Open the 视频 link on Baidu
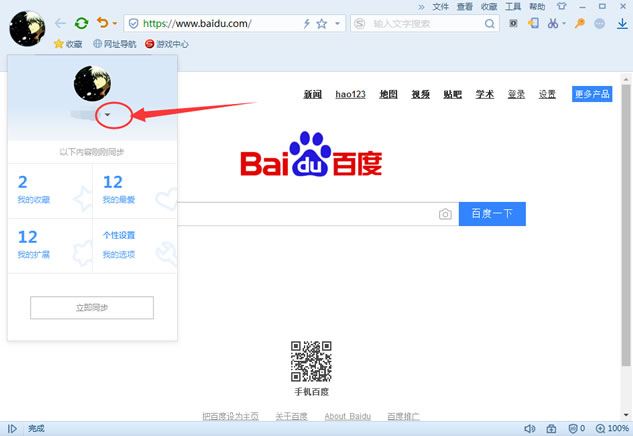Screen dimensions: 633x436 [420, 94]
